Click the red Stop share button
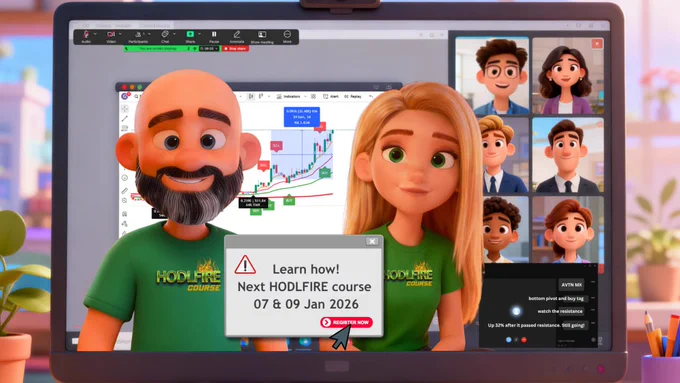This screenshot has width=680, height=383. [235, 49]
